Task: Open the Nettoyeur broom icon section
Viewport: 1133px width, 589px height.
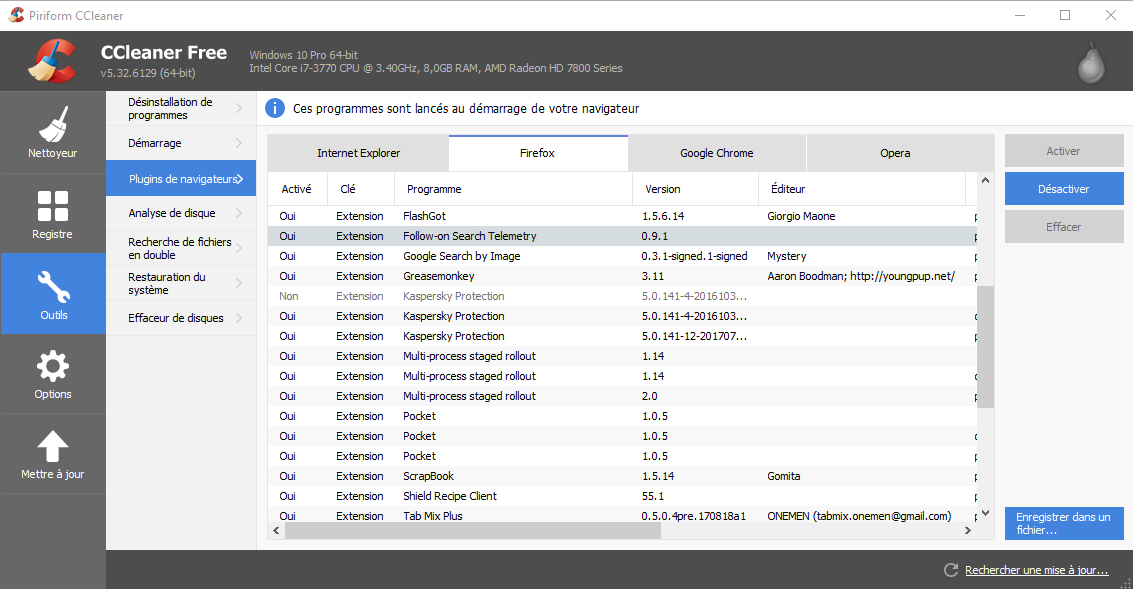Action: coord(53,124)
